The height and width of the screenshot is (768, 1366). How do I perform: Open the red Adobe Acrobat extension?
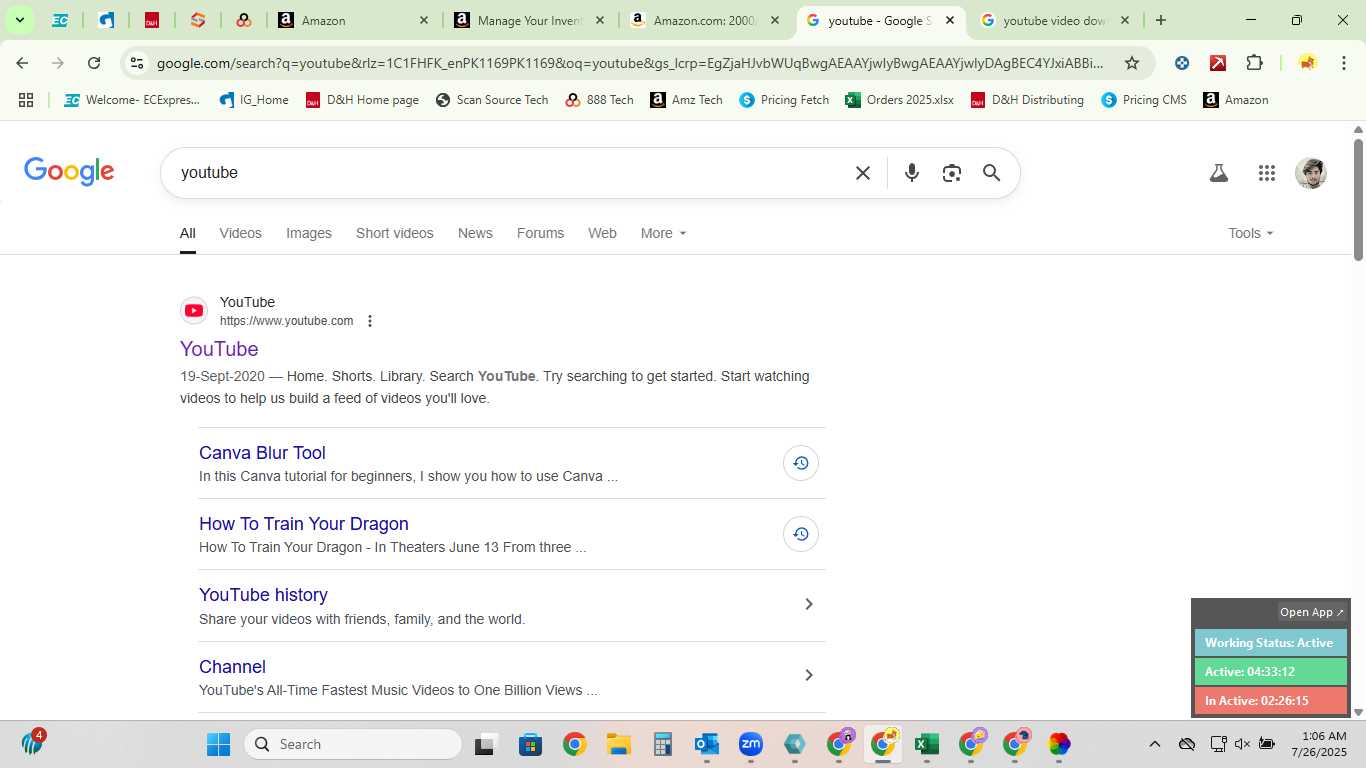coord(1218,63)
